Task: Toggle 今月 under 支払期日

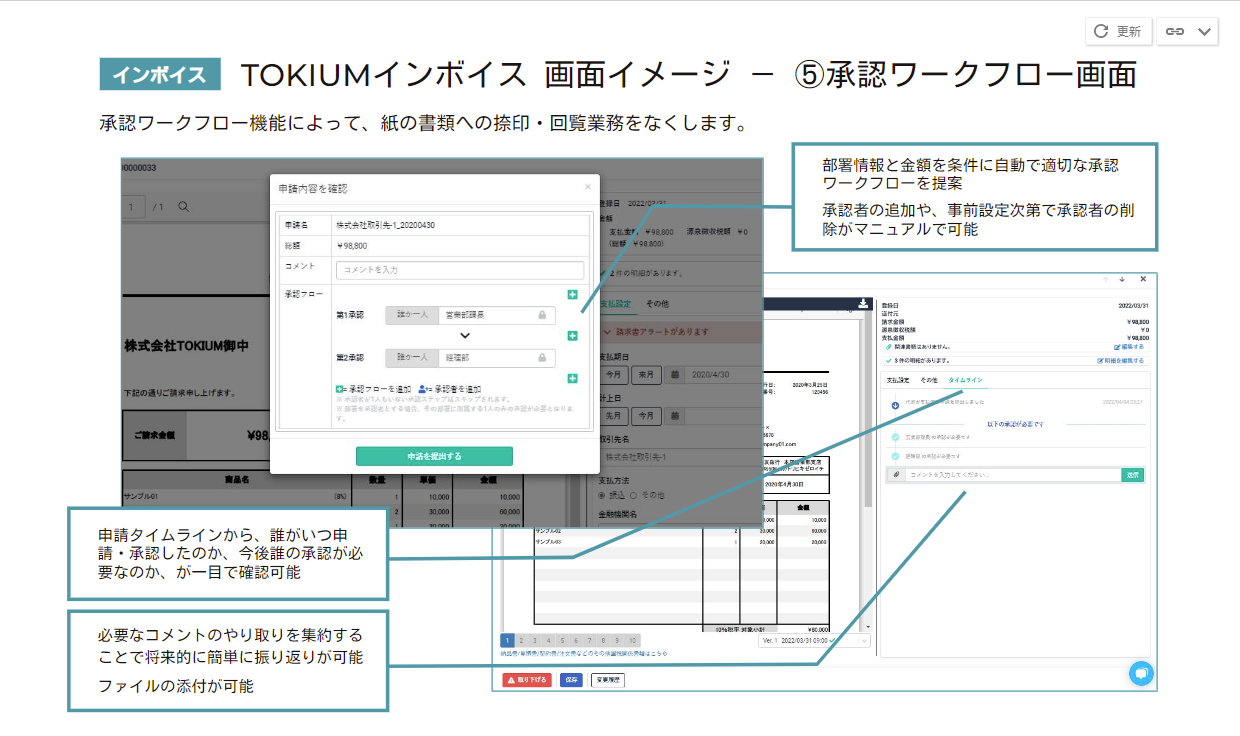Action: [614, 374]
